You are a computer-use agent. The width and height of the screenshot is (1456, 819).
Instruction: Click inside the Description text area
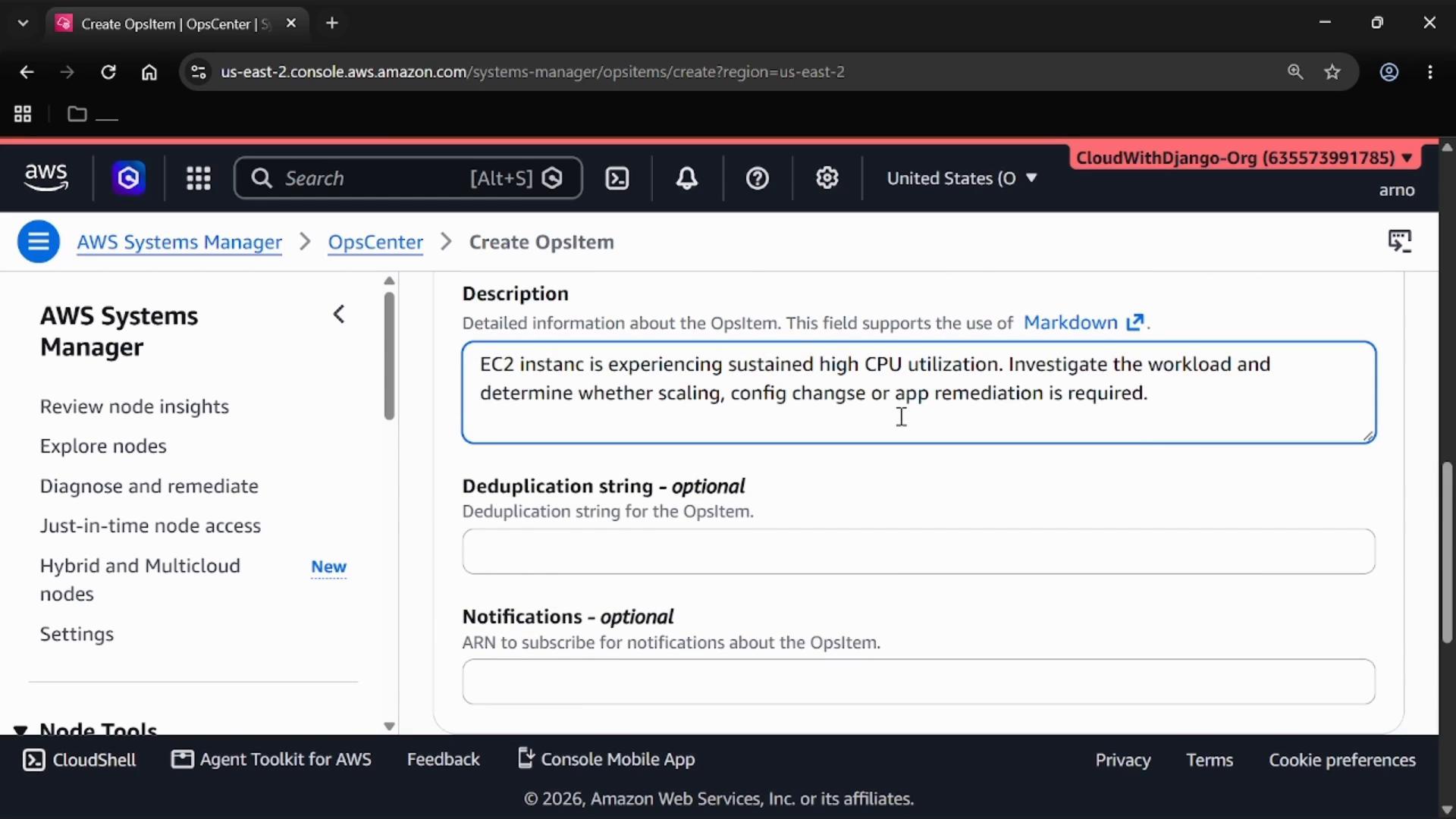coord(918,392)
